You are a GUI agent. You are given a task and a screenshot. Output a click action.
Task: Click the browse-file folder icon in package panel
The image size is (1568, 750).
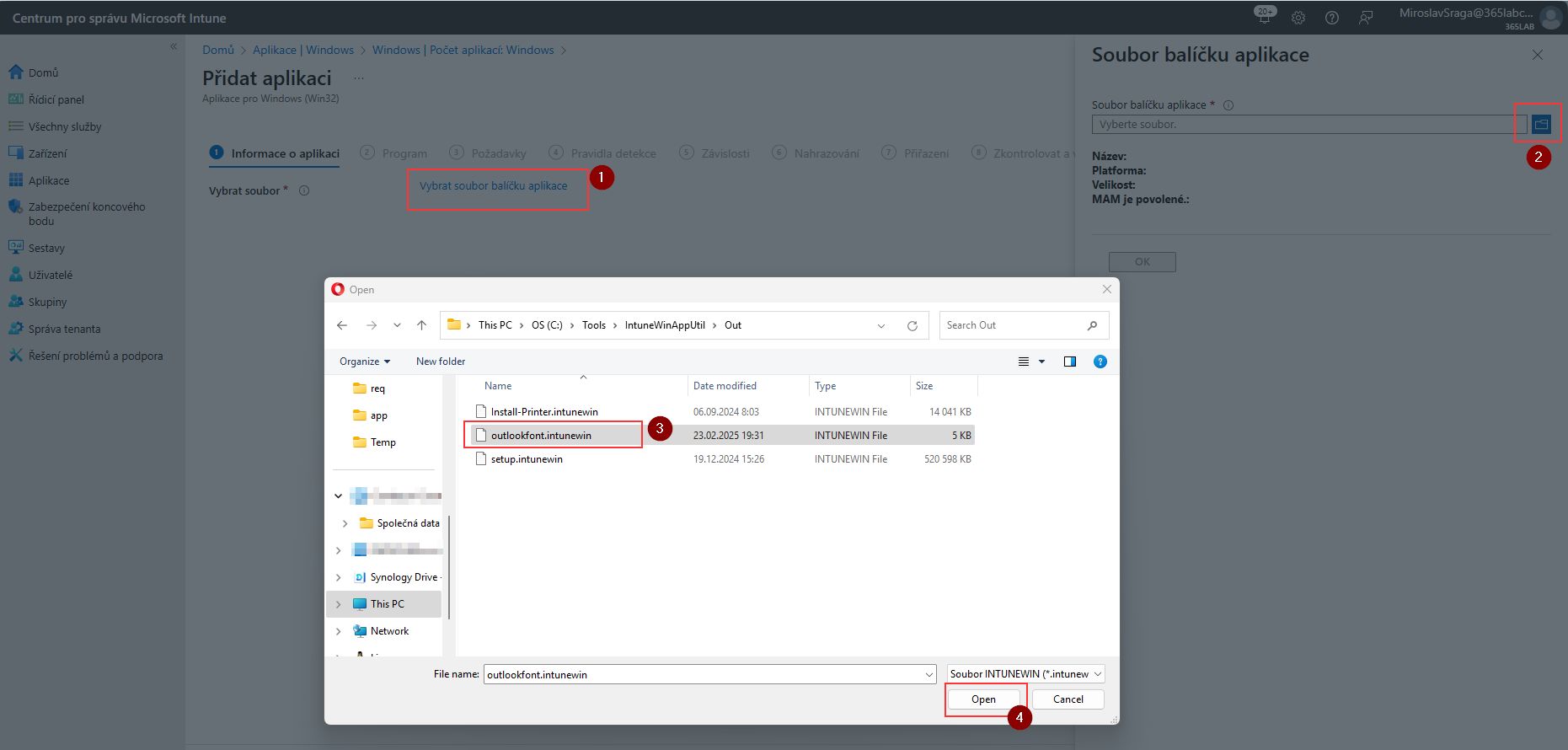[1541, 124]
